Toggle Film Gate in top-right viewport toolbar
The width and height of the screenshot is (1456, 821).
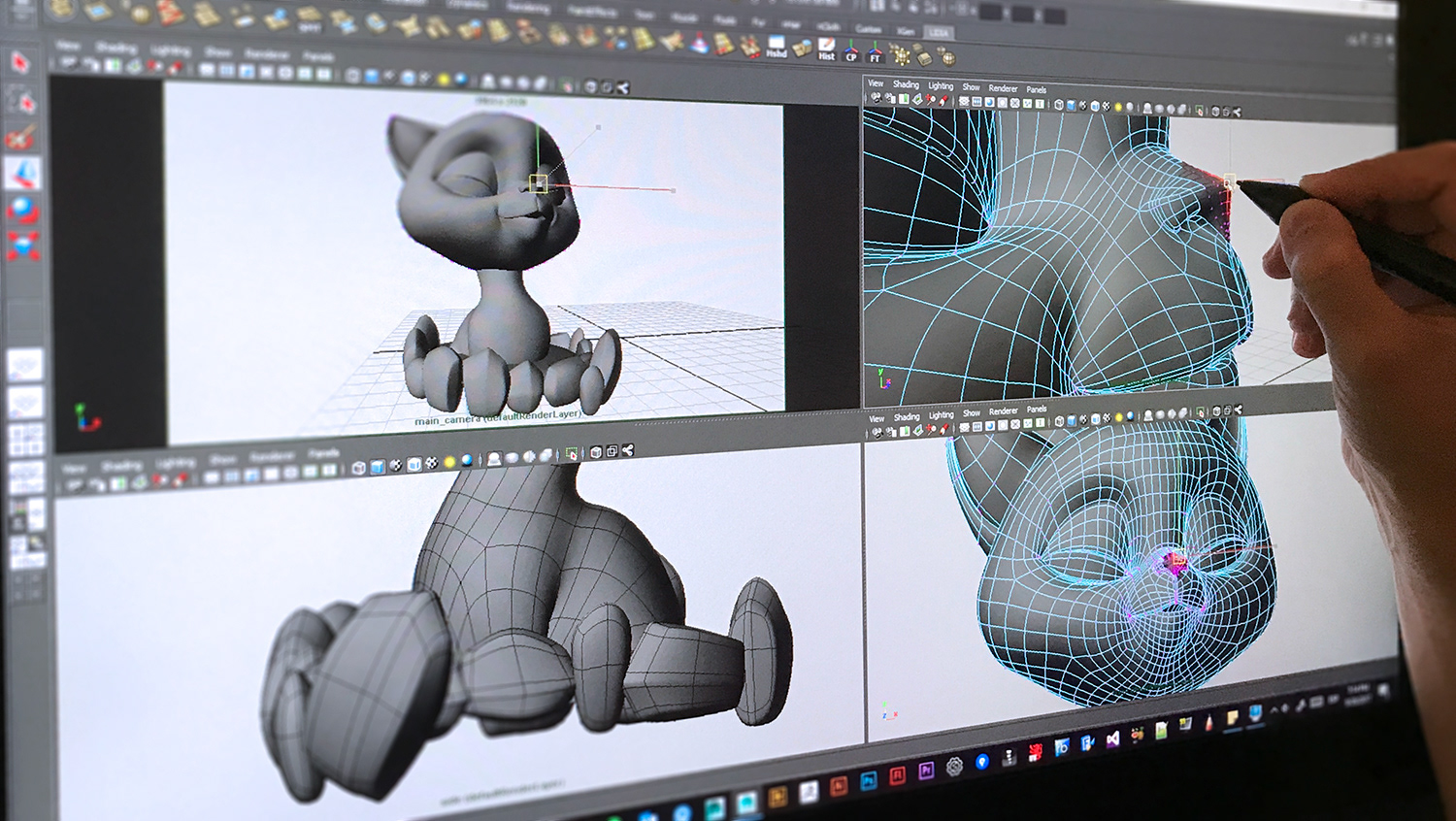(976, 101)
